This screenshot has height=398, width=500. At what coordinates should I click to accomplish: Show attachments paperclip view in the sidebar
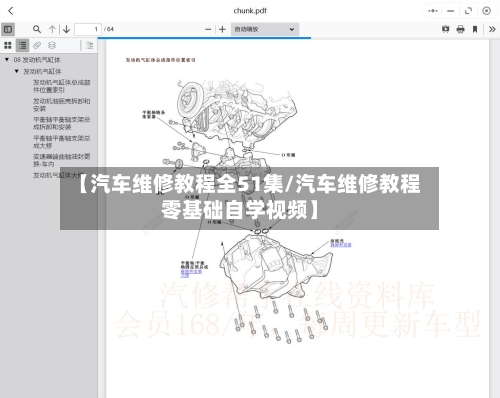point(37,45)
